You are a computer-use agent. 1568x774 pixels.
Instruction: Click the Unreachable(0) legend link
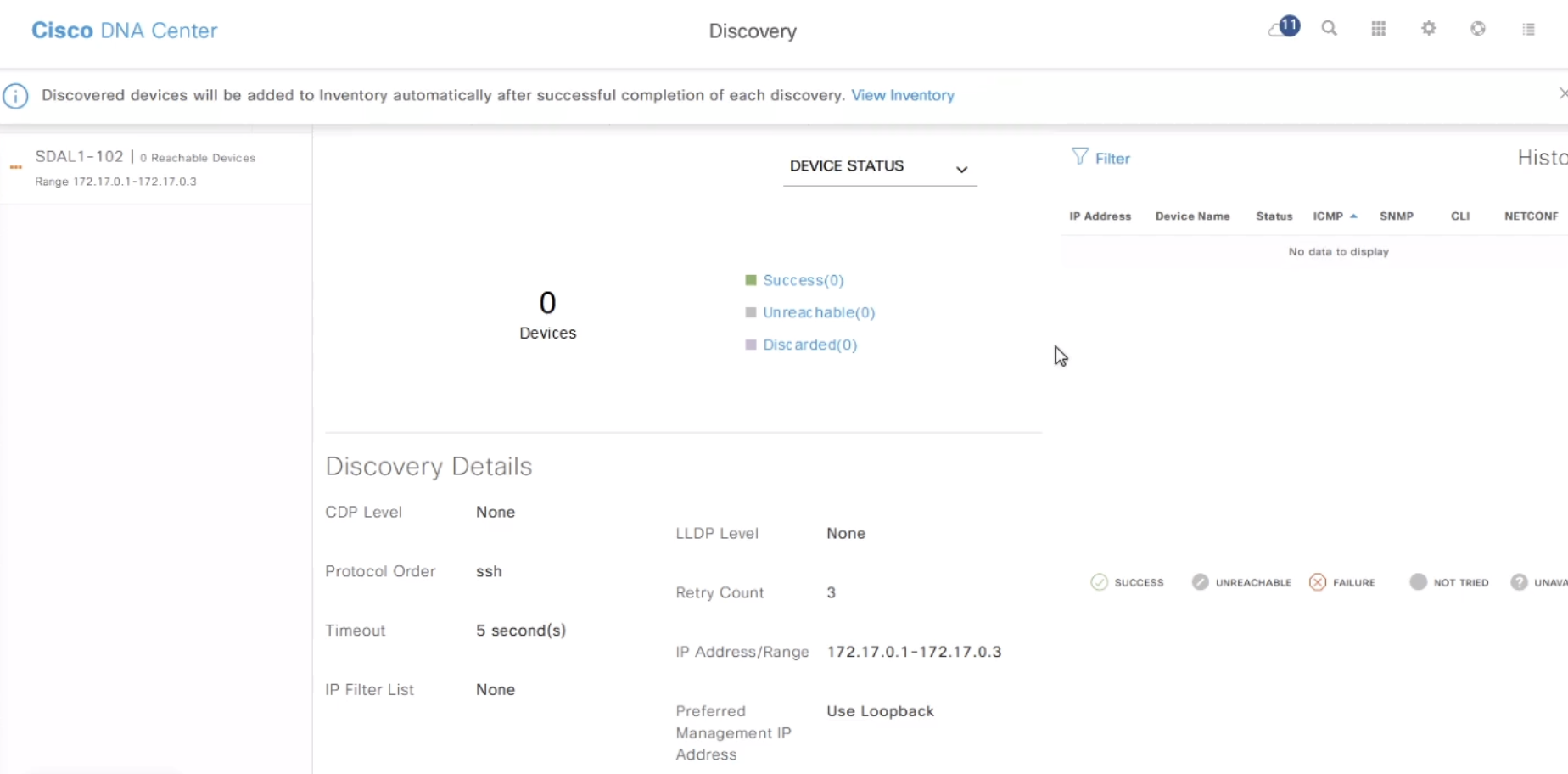(819, 312)
